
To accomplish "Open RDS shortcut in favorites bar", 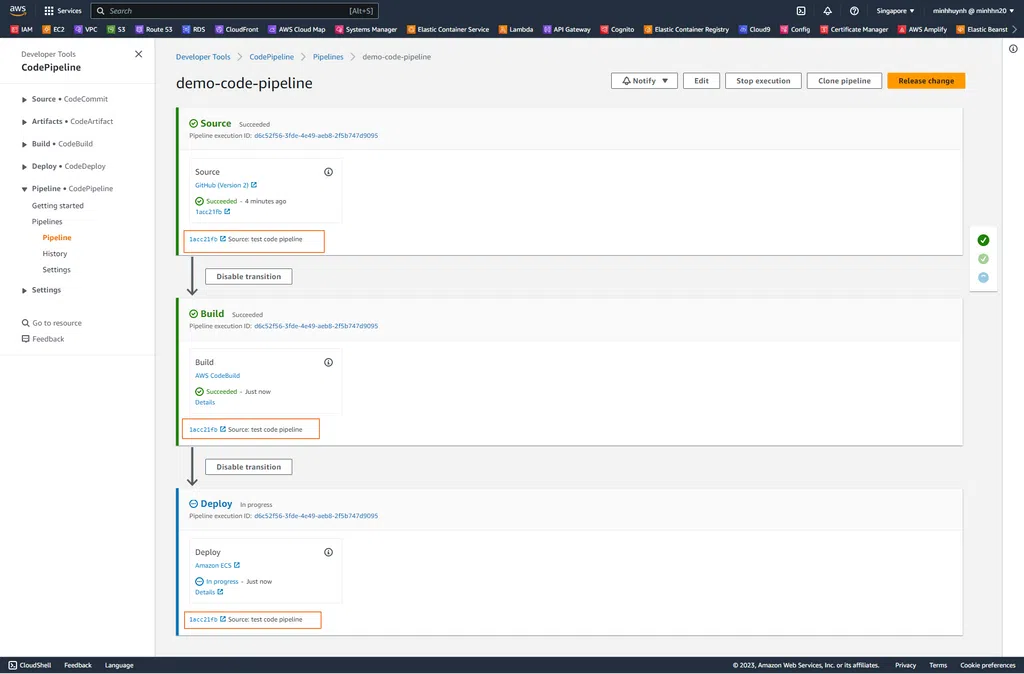I will pos(193,29).
